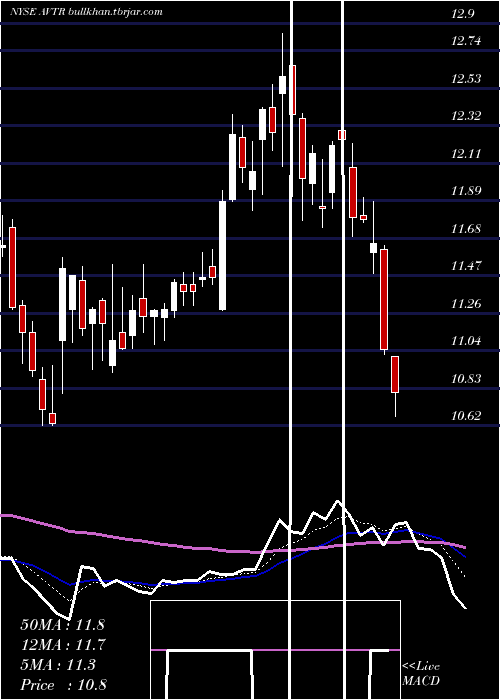
Task: Click the 11.68 price axis label
Action: 466,229
